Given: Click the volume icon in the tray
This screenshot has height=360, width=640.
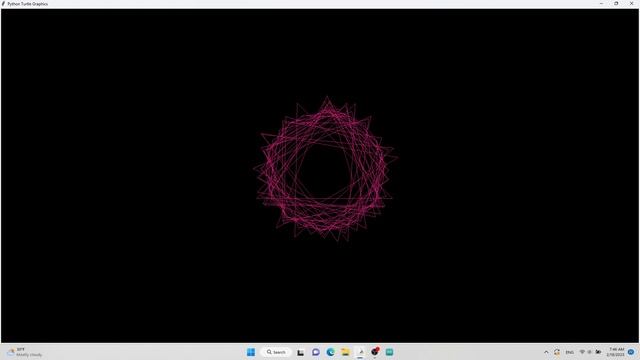Looking at the screenshot, I should point(589,352).
